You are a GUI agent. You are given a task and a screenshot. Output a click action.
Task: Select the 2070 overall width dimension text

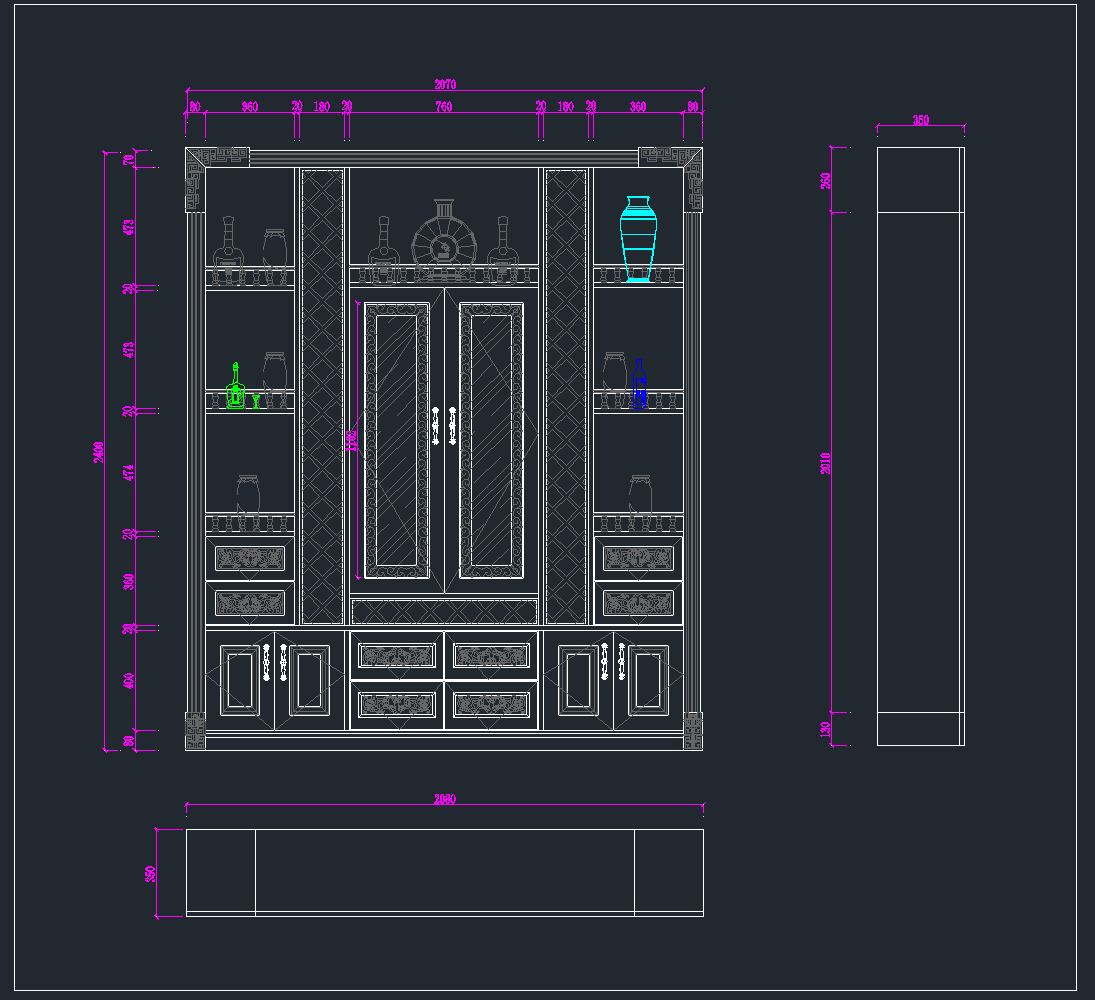coord(445,85)
